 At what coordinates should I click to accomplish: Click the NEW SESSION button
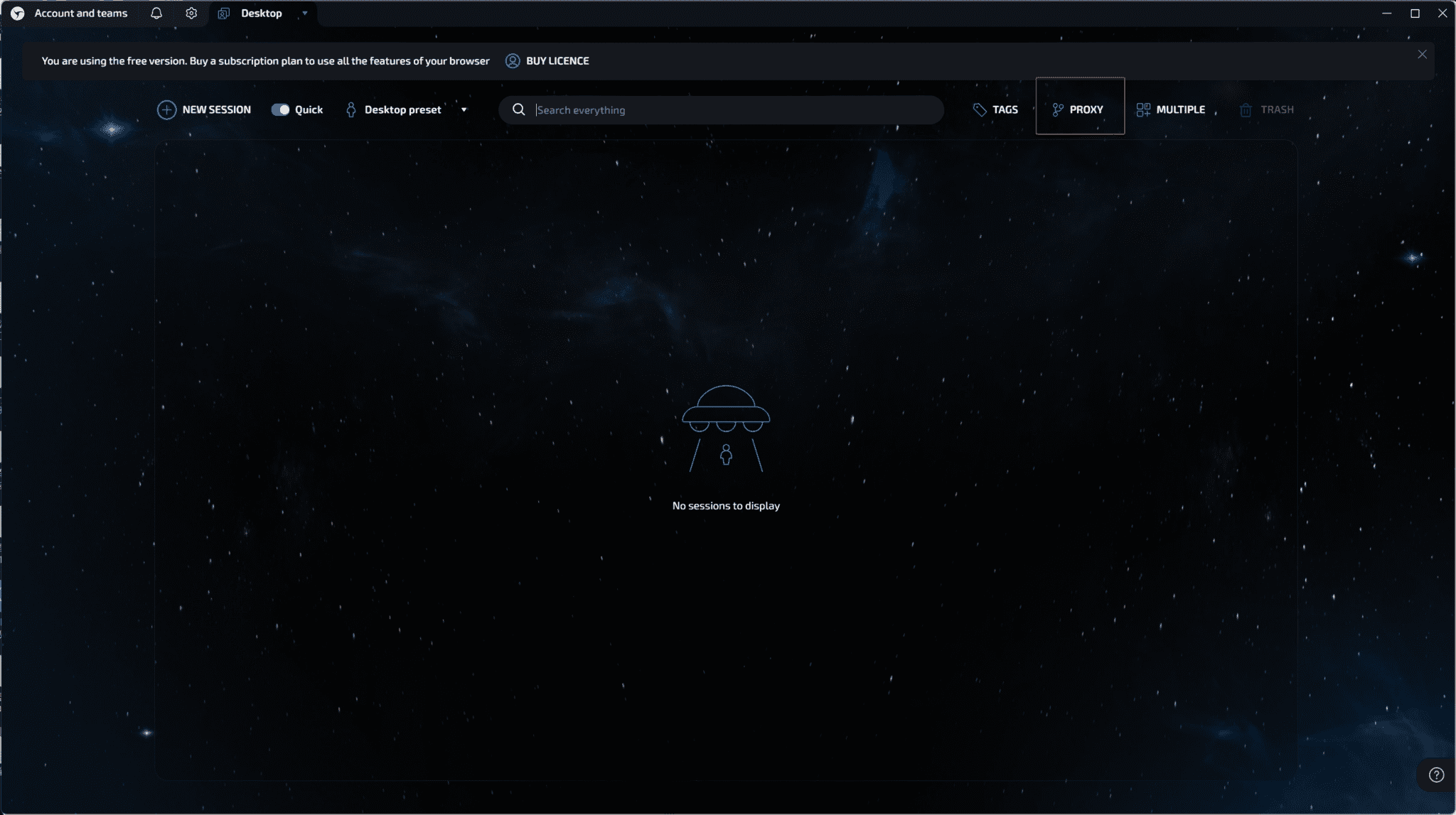click(x=205, y=109)
